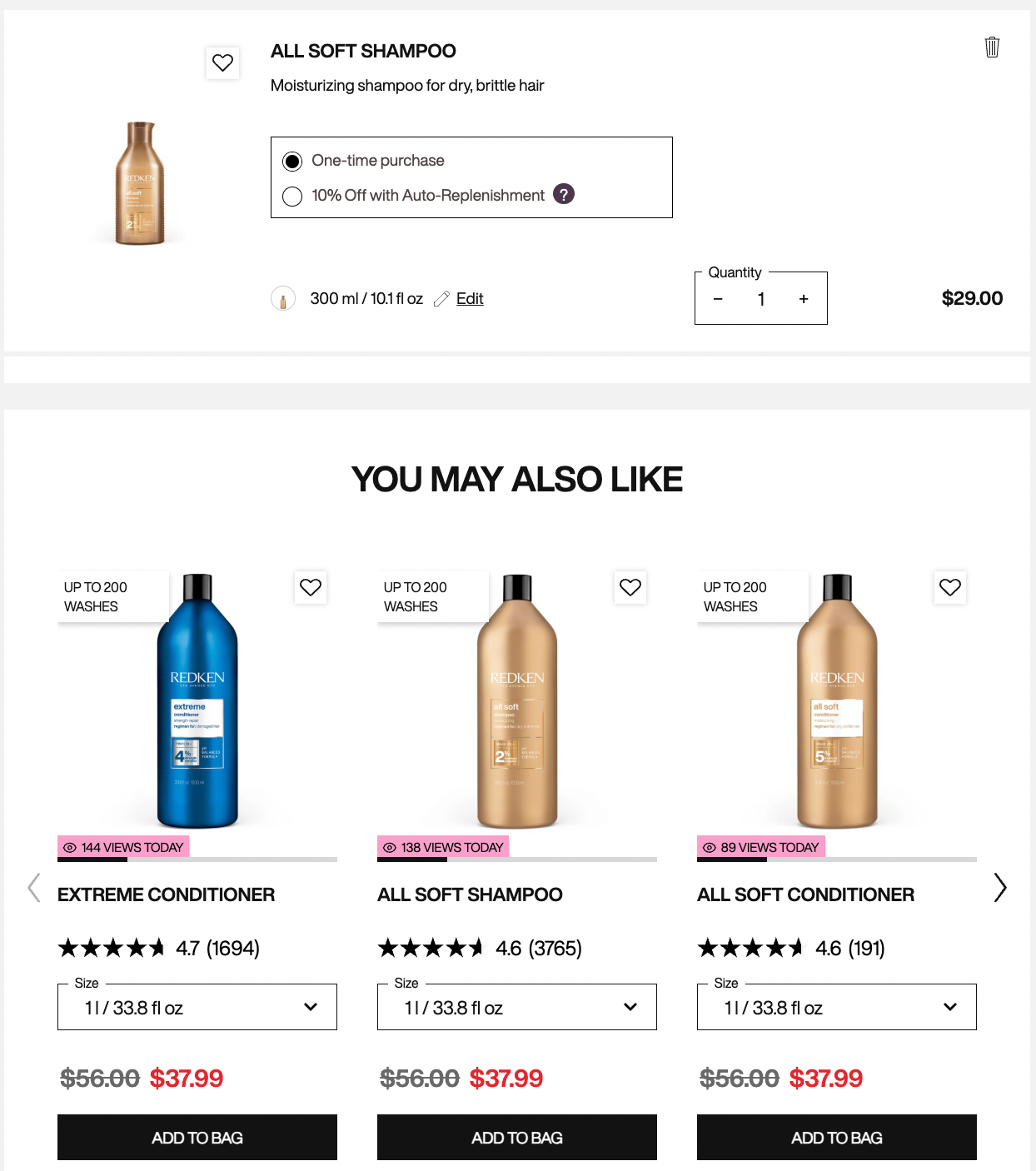Add Extreme Conditioner to wishlist with heart
1036x1171 pixels.
[311, 587]
